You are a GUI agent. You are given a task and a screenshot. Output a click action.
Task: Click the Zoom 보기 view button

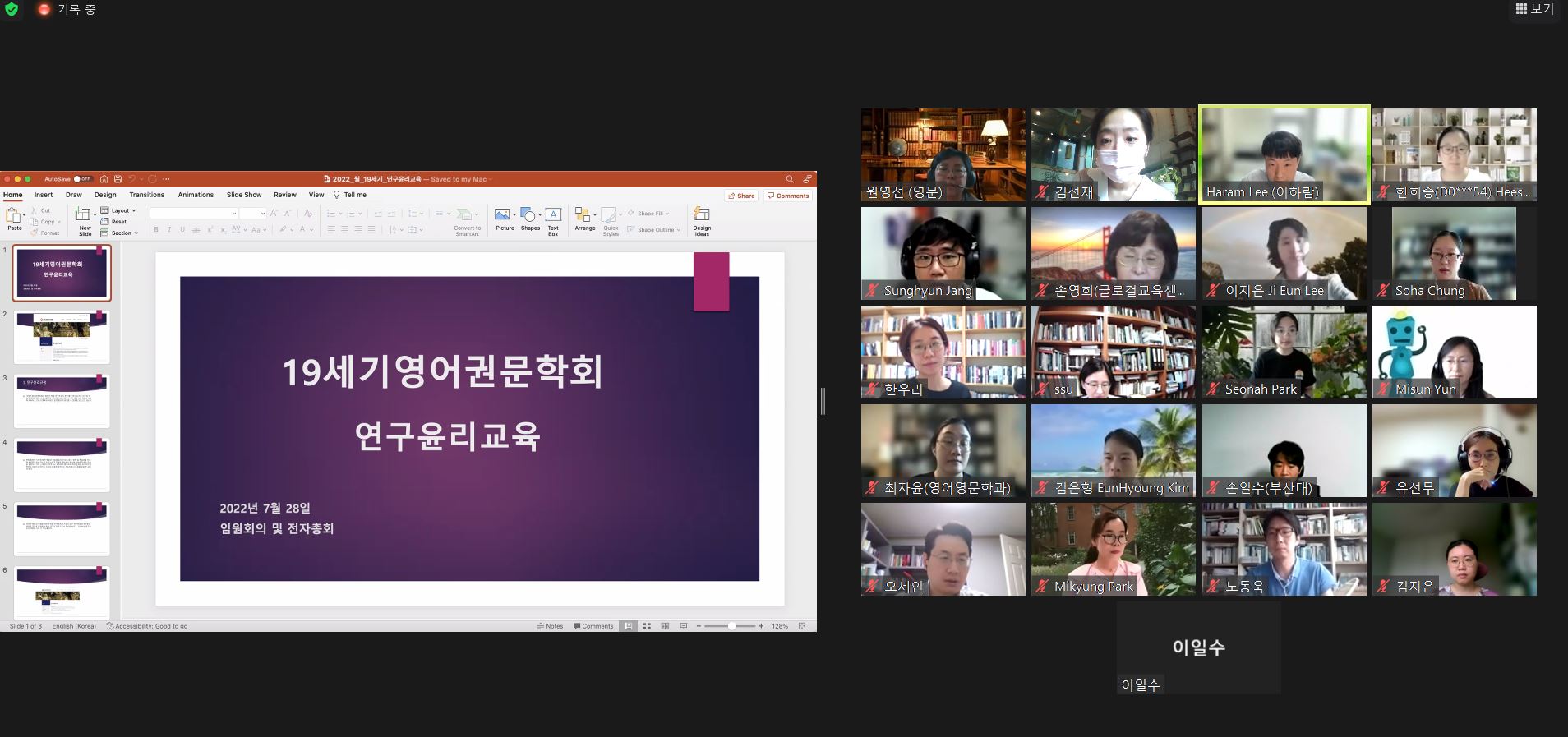1534,9
